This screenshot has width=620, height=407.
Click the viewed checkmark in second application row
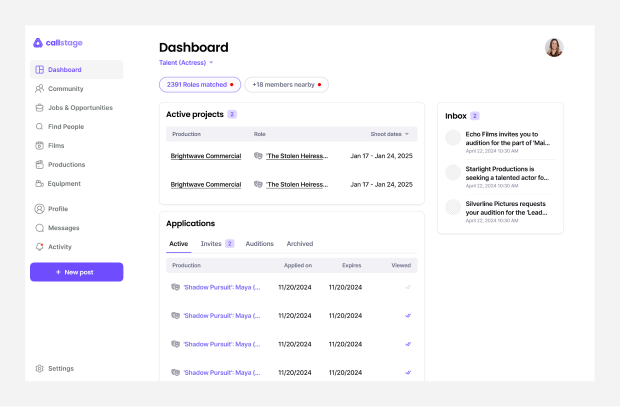408,316
